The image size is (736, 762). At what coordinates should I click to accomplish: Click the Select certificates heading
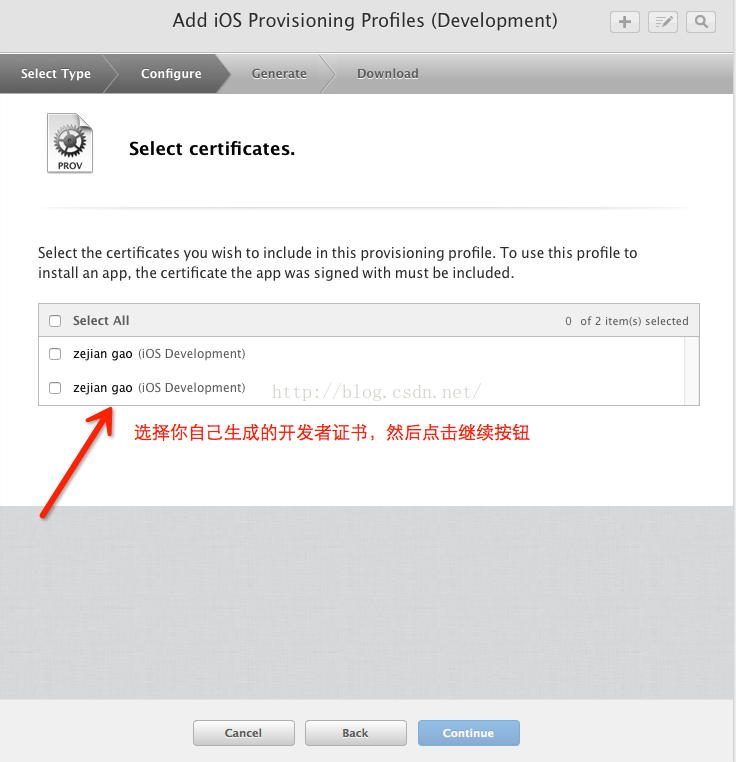pyautogui.click(x=212, y=149)
